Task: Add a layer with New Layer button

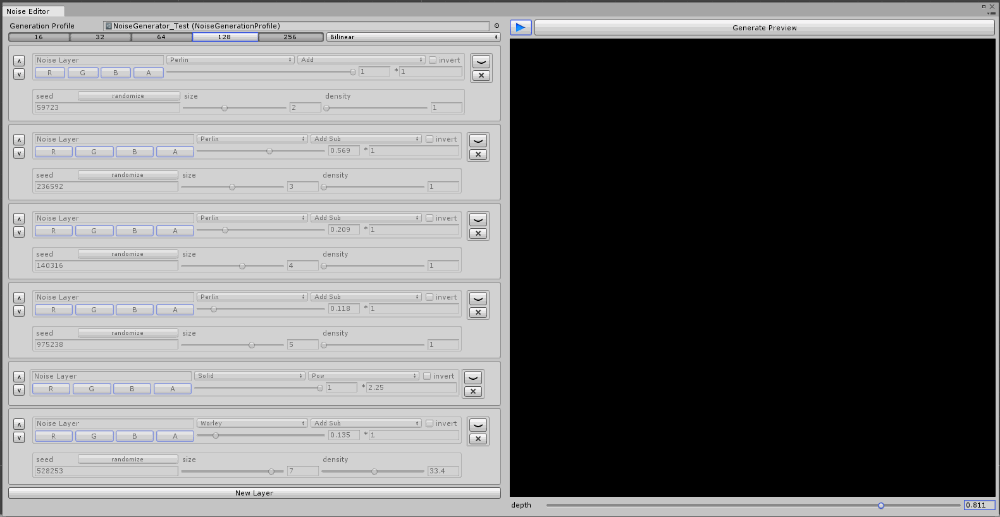Action: coord(254,493)
